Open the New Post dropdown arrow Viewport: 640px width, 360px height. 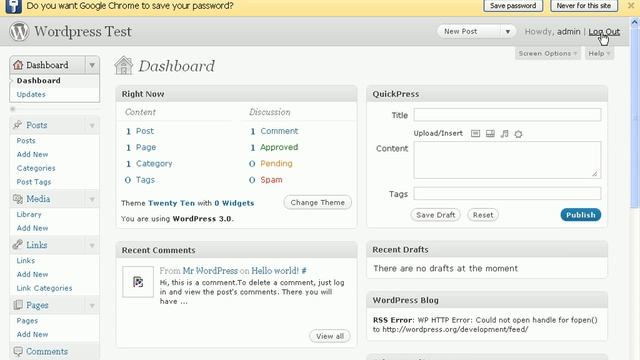508,31
